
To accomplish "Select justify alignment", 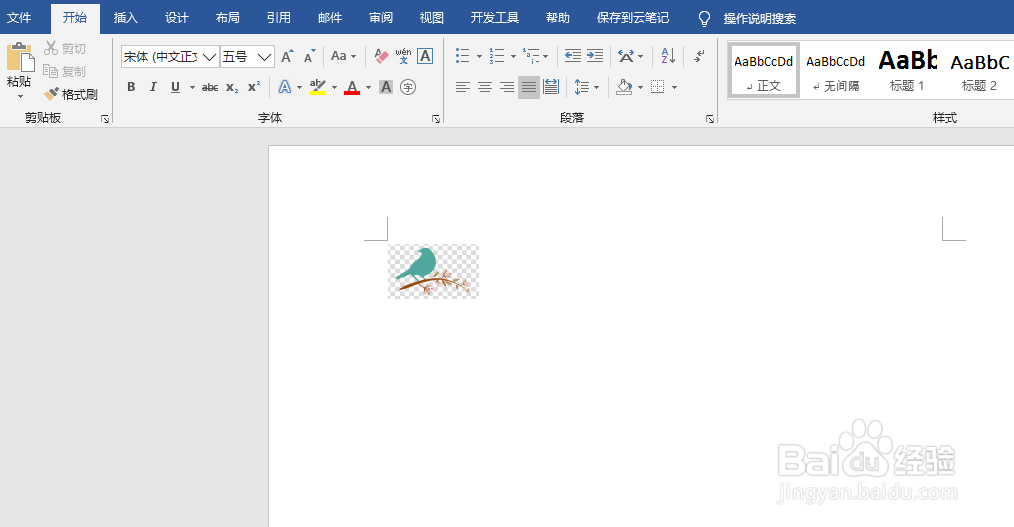I will pos(529,87).
